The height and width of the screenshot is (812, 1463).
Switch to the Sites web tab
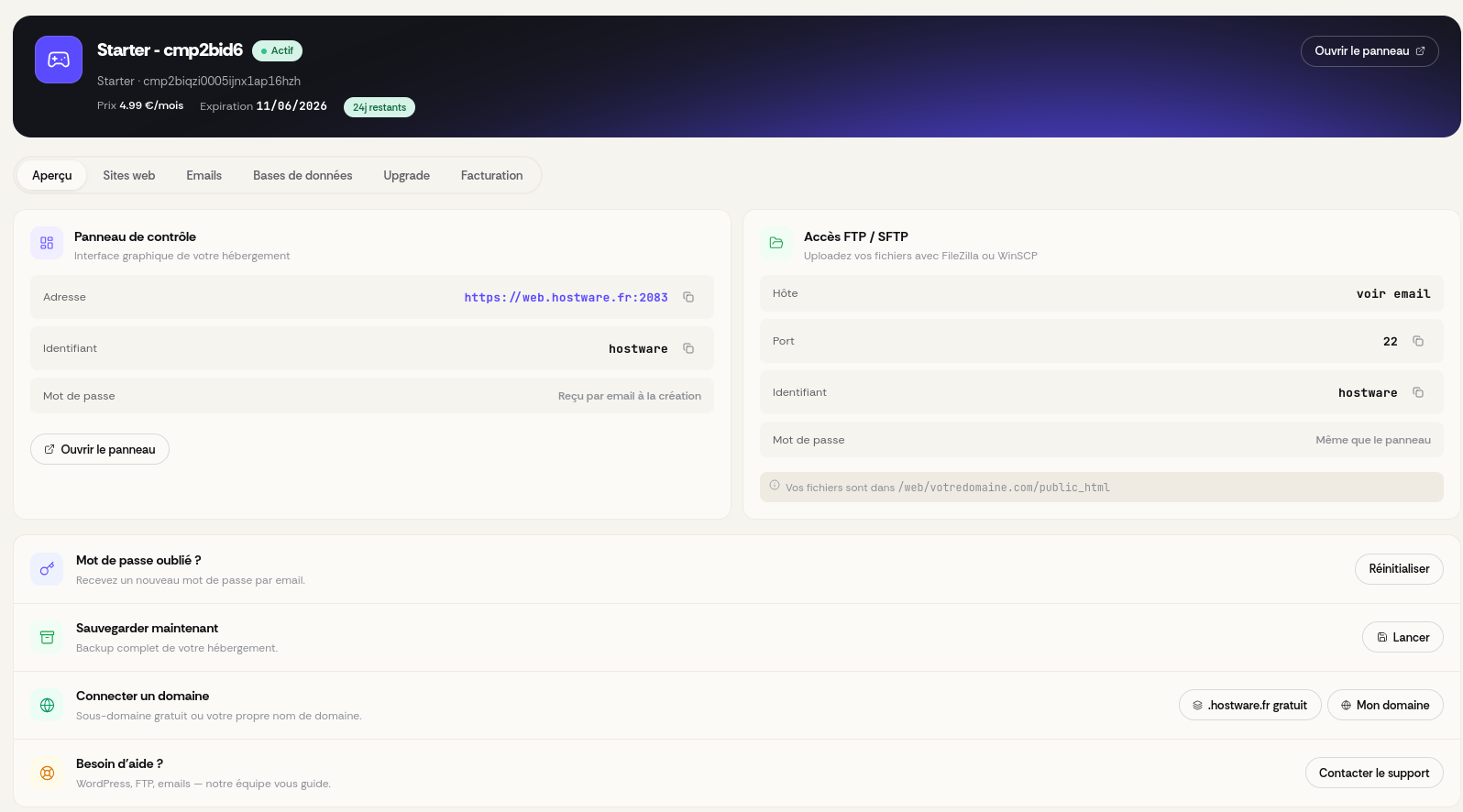129,175
